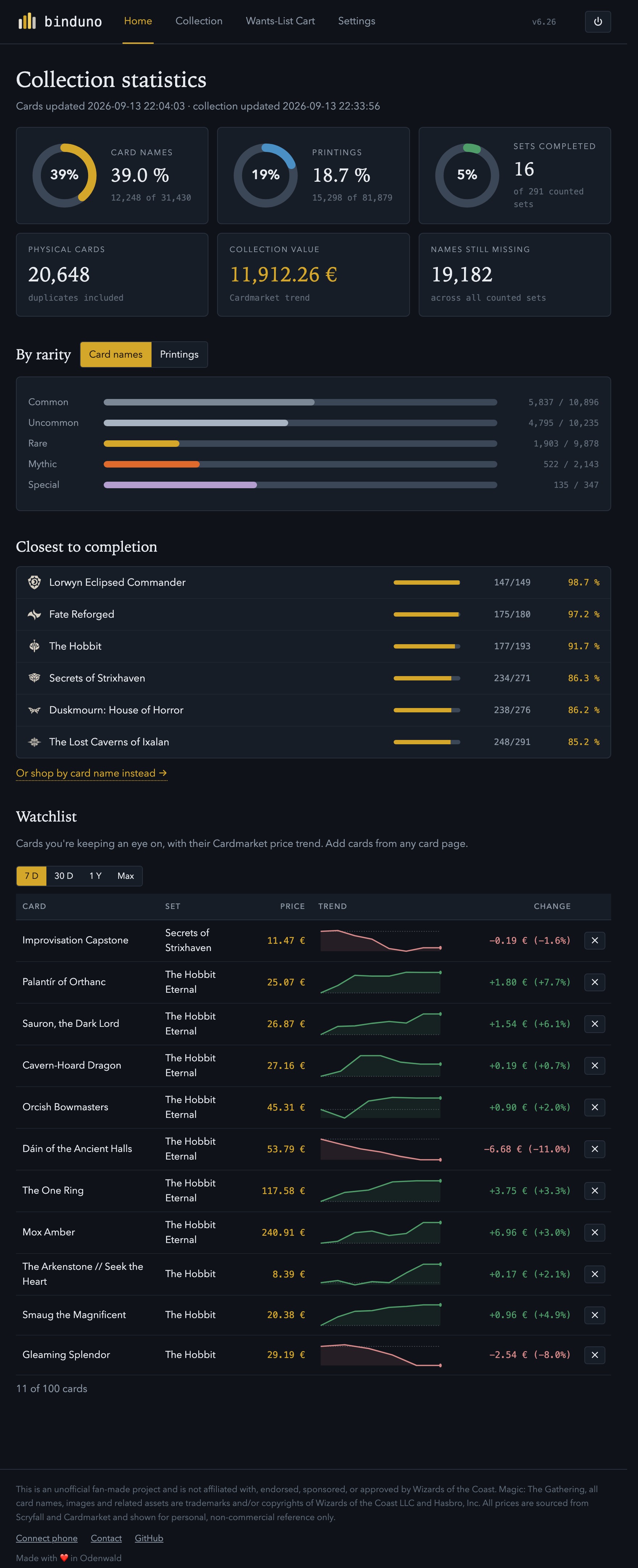
Task: Switch rarity view to Card names
Action: pyautogui.click(x=116, y=354)
